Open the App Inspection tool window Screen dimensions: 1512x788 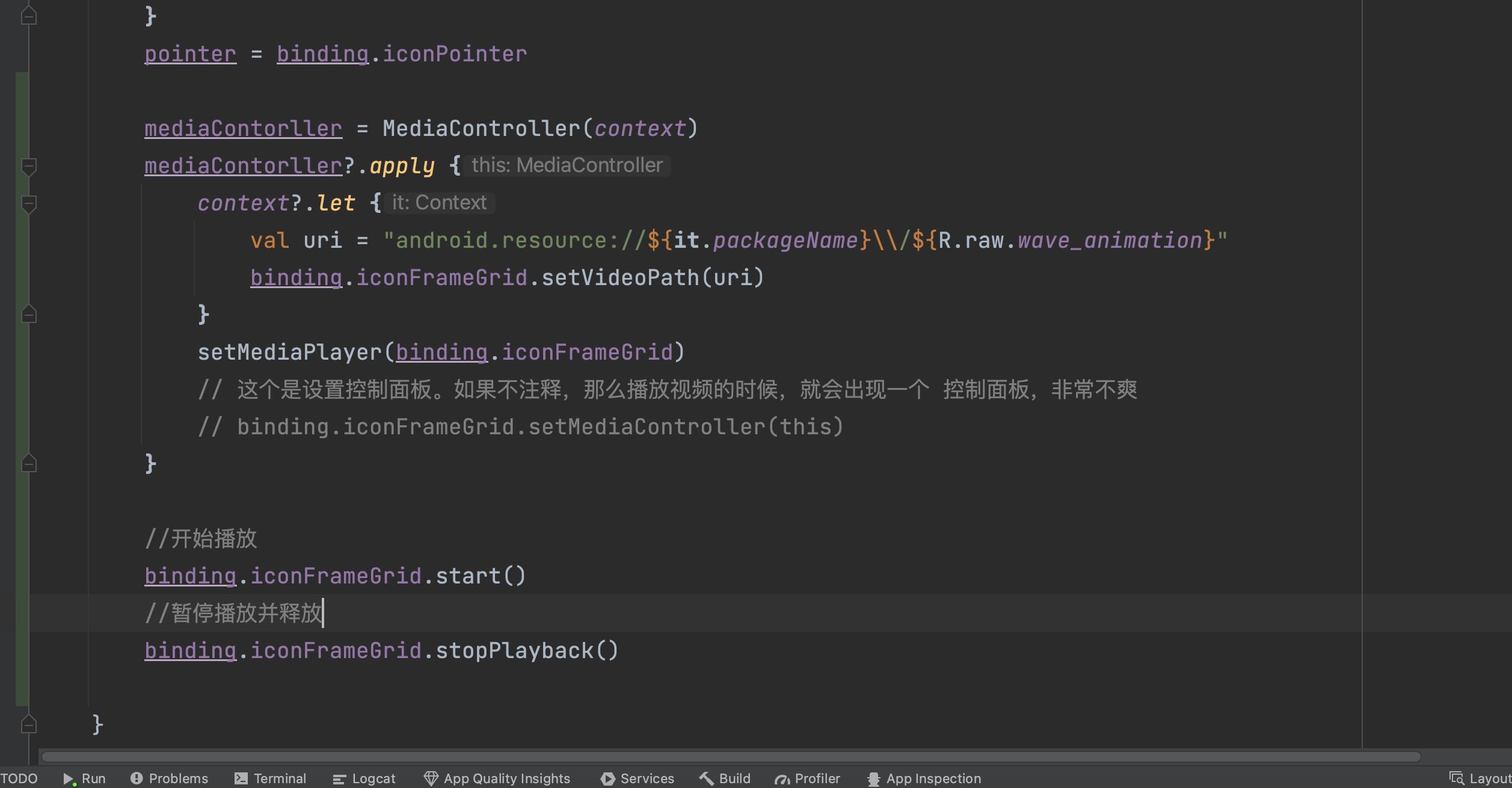pyautogui.click(x=924, y=778)
